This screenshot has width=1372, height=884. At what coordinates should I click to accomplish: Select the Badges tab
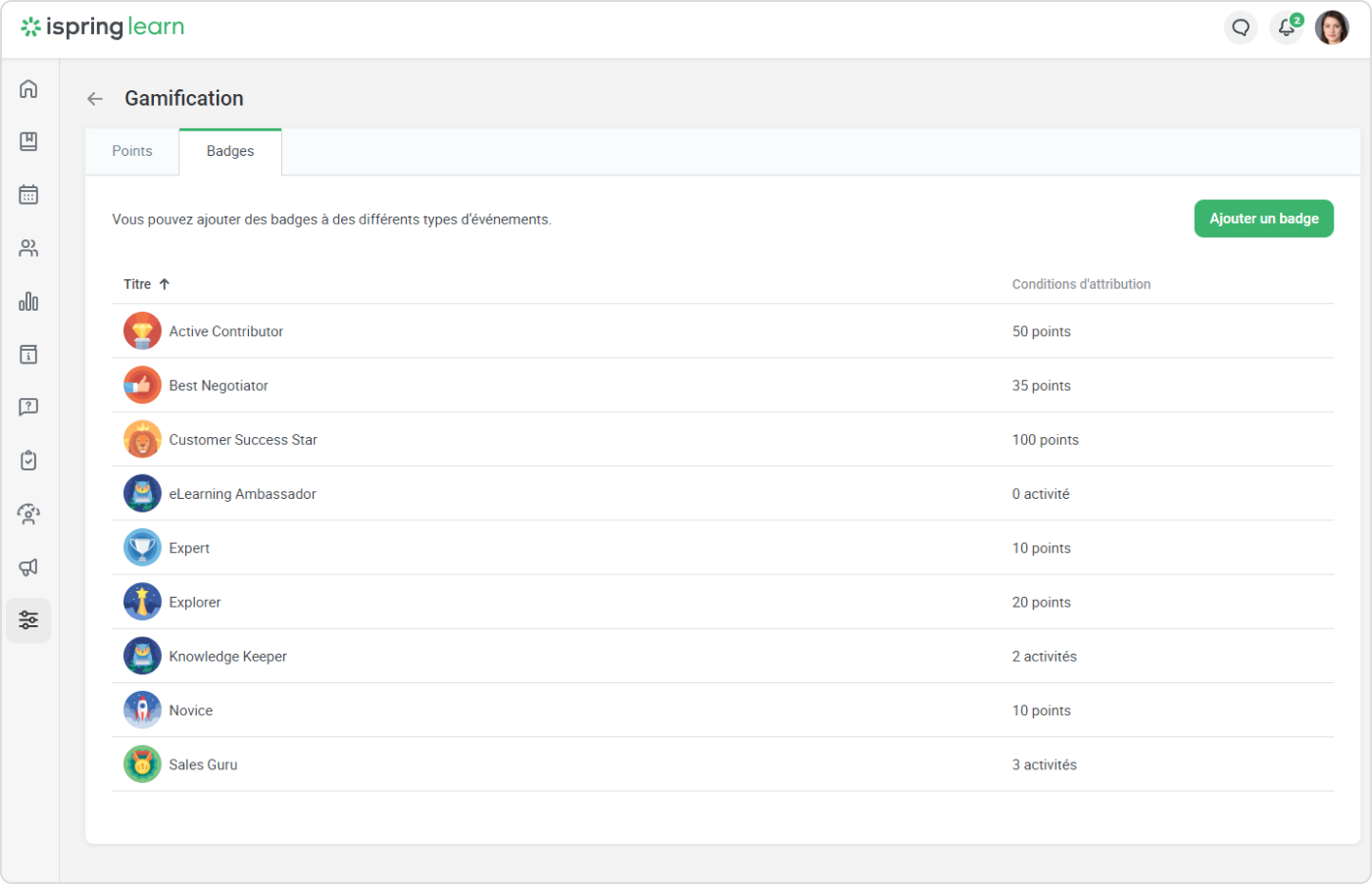[x=230, y=151]
